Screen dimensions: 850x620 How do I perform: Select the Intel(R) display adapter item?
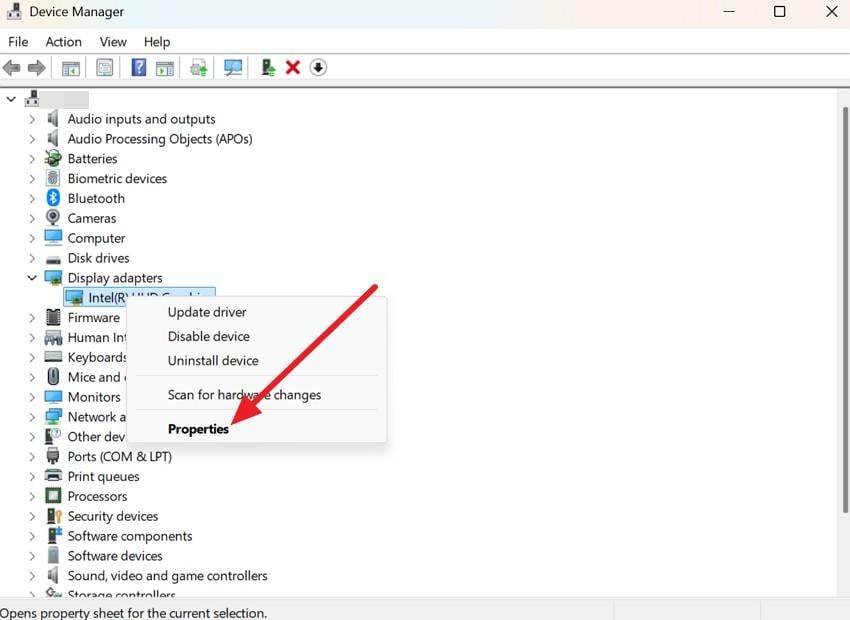coord(139,296)
